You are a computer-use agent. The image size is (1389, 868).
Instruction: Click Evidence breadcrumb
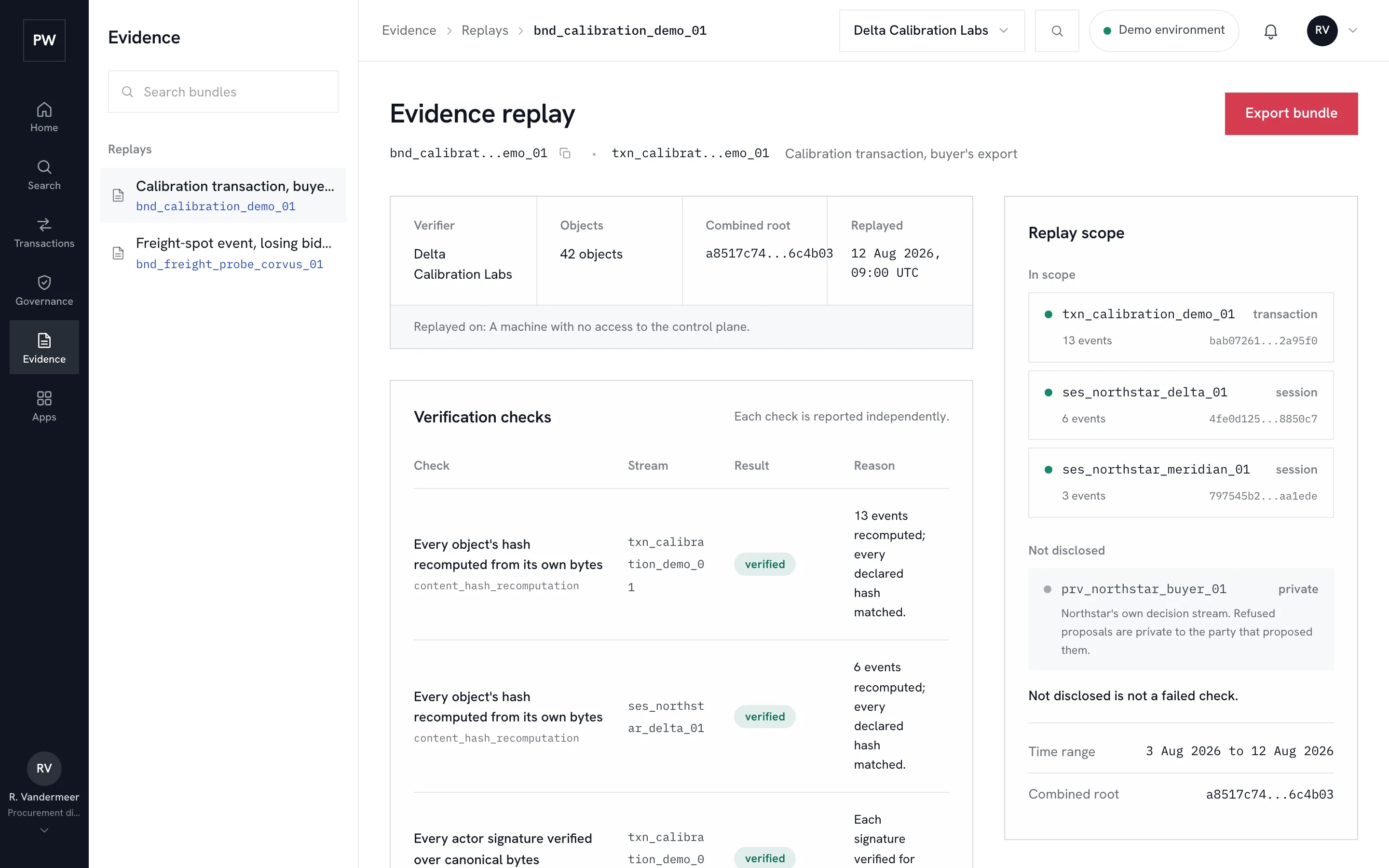(x=409, y=30)
